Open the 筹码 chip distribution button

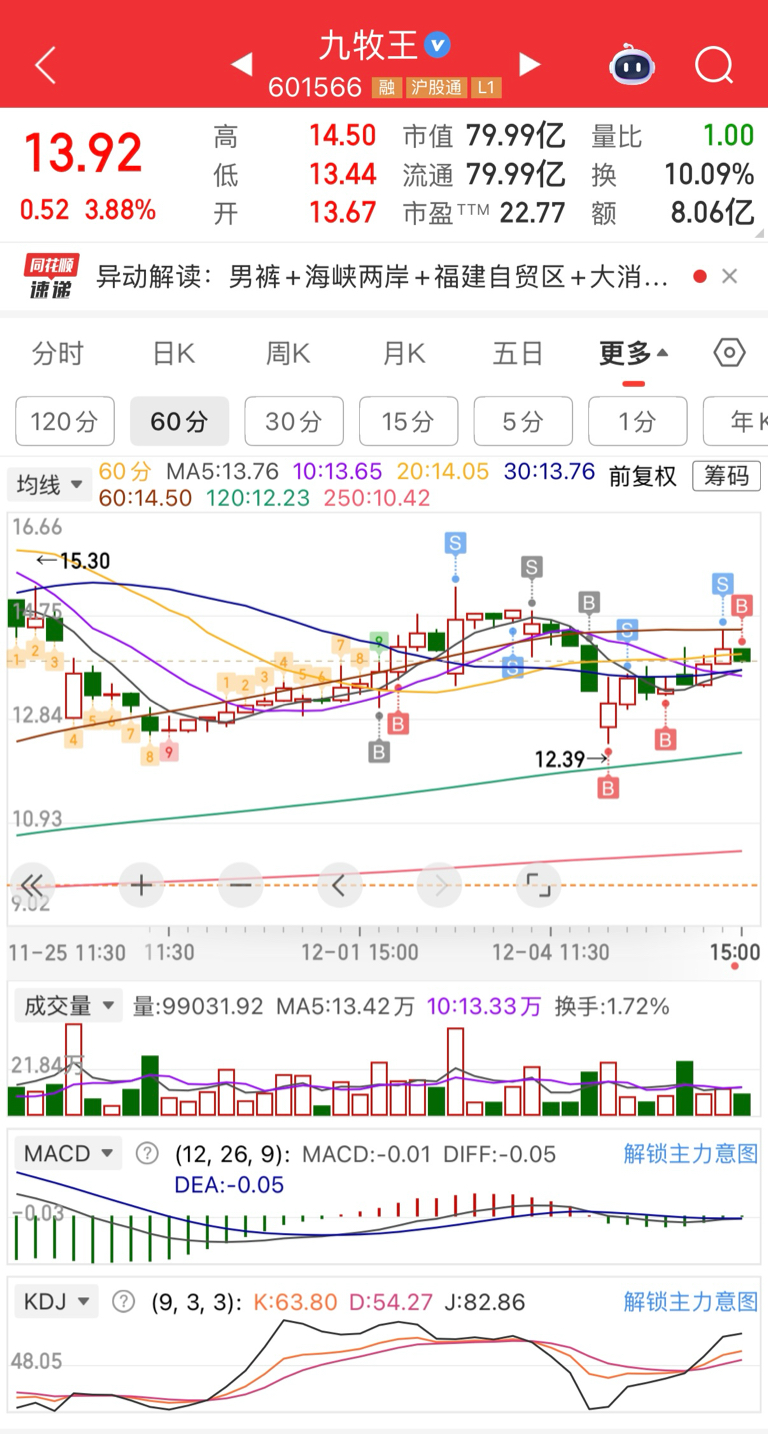727,476
